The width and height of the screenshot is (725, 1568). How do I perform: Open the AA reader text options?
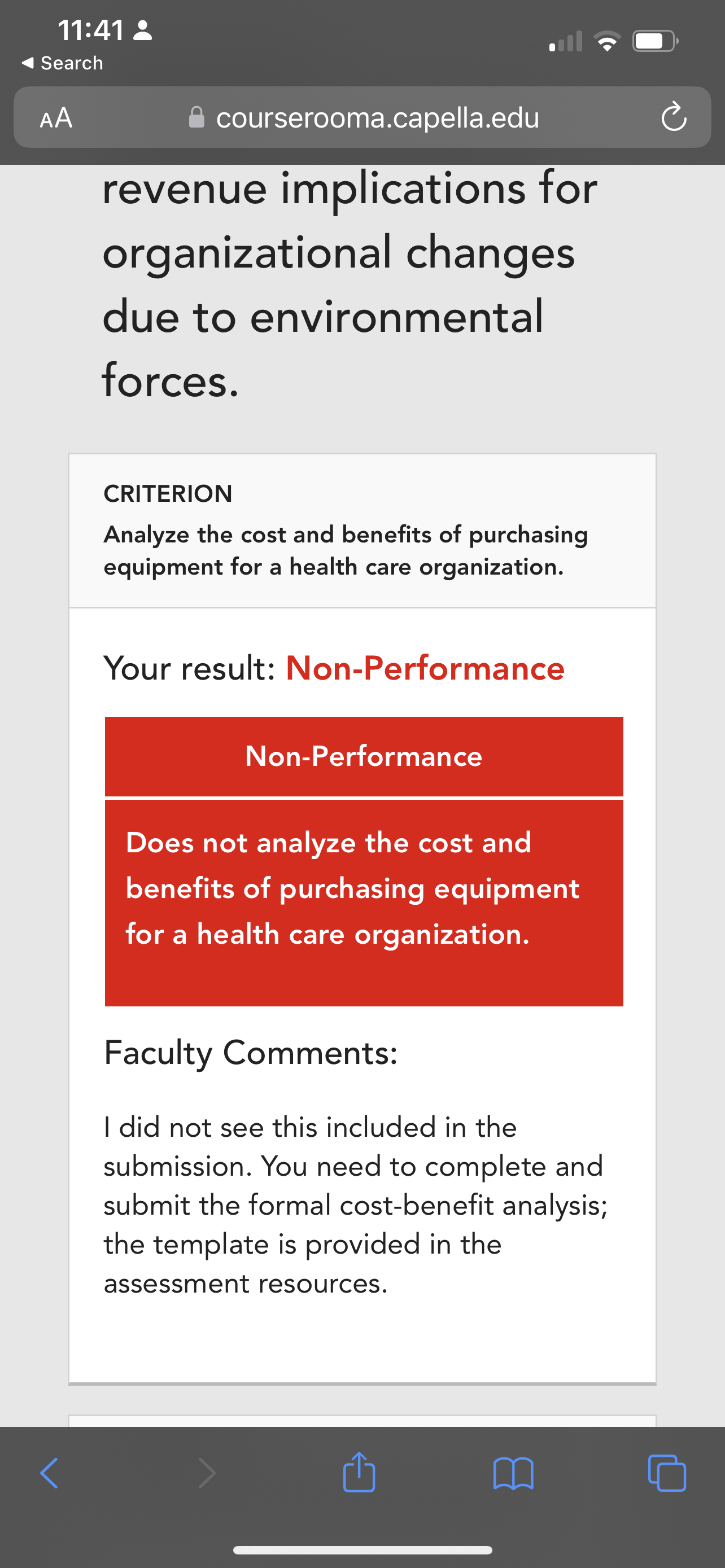pyautogui.click(x=56, y=117)
